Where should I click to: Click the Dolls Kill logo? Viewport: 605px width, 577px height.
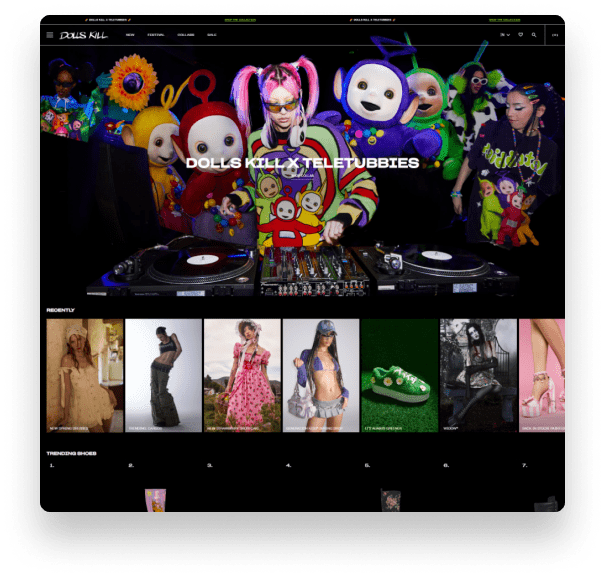[x=84, y=35]
